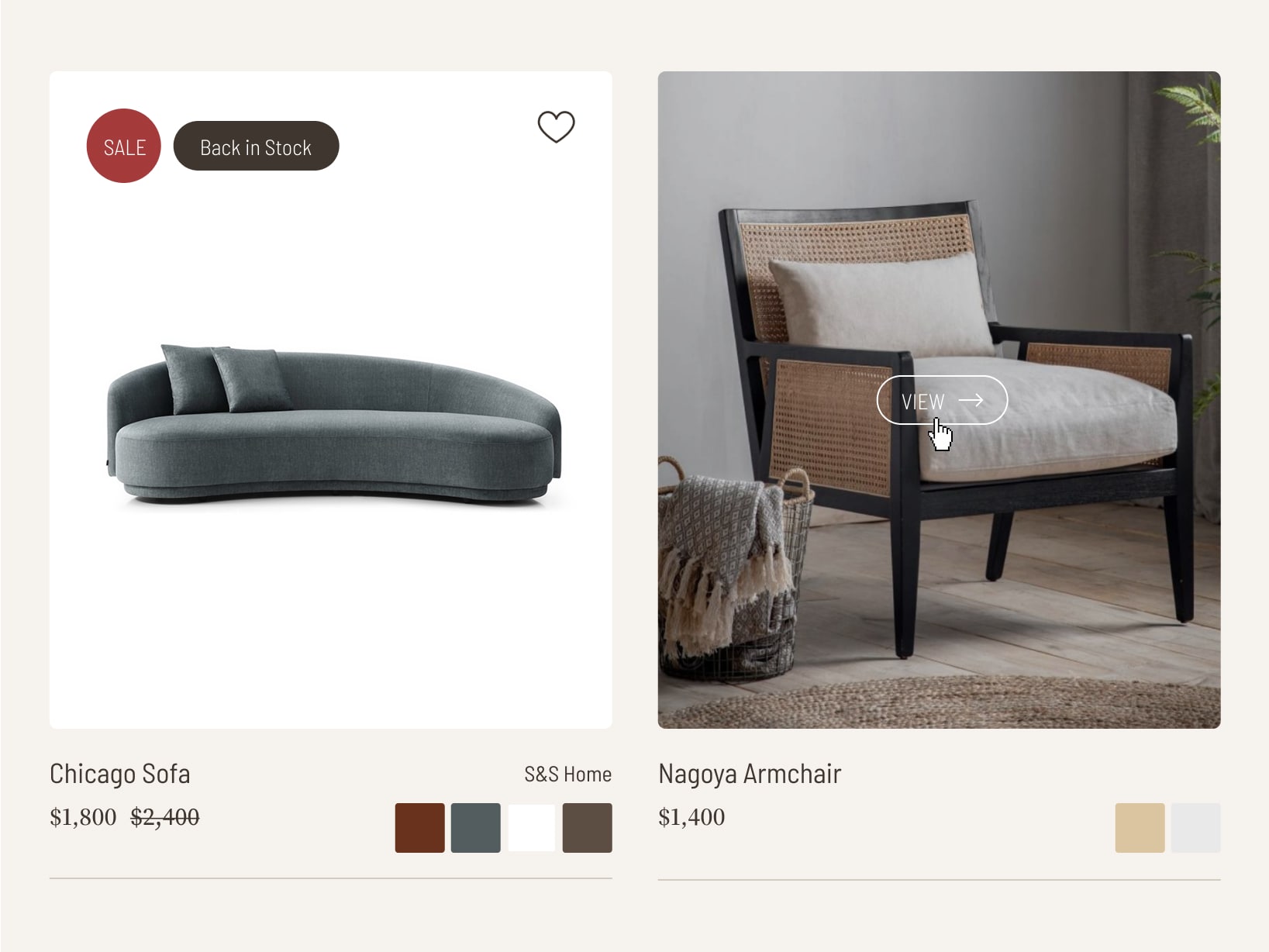Image resolution: width=1269 pixels, height=952 pixels.
Task: Open the Chicago Sofa product title
Action: coord(120,774)
